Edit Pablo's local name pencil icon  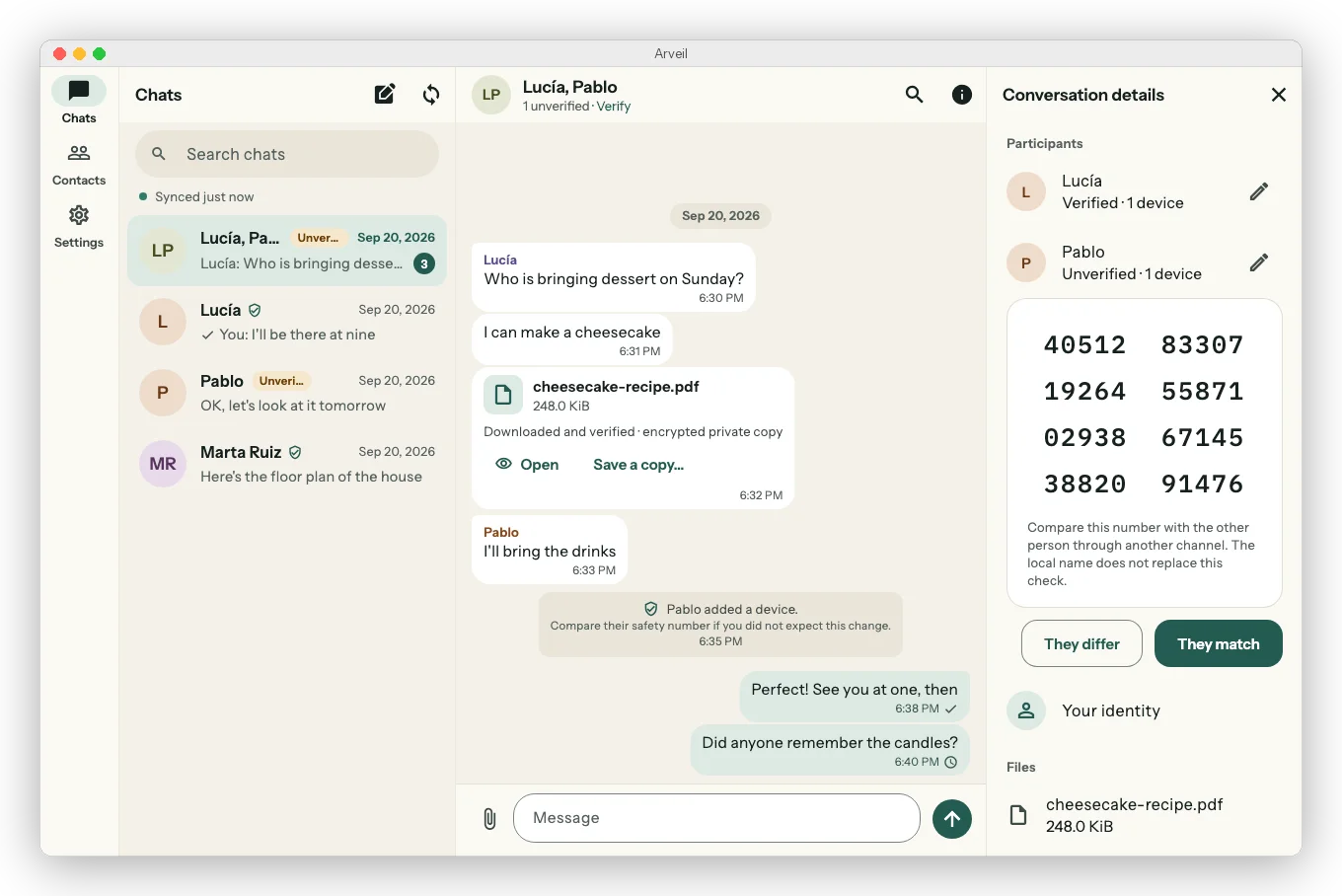click(1259, 262)
